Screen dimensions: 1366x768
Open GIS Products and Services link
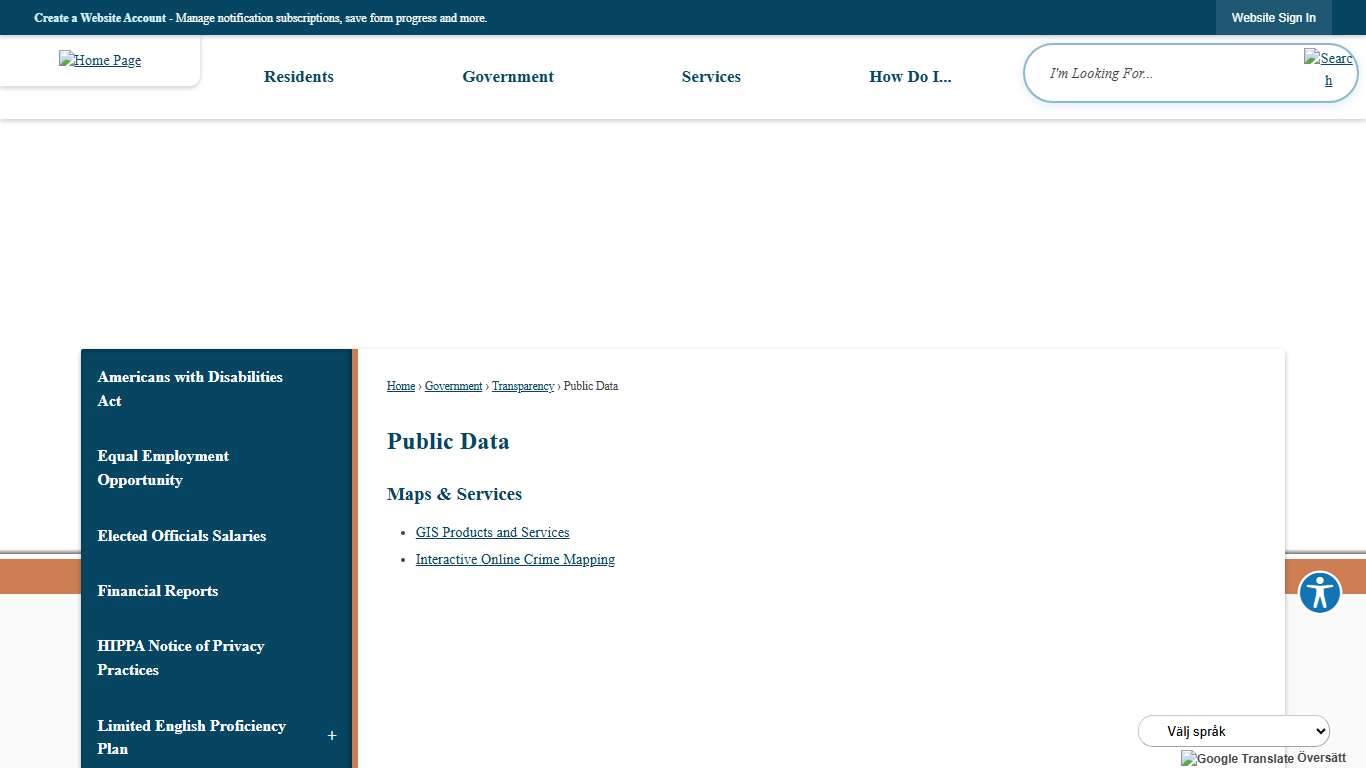click(492, 533)
